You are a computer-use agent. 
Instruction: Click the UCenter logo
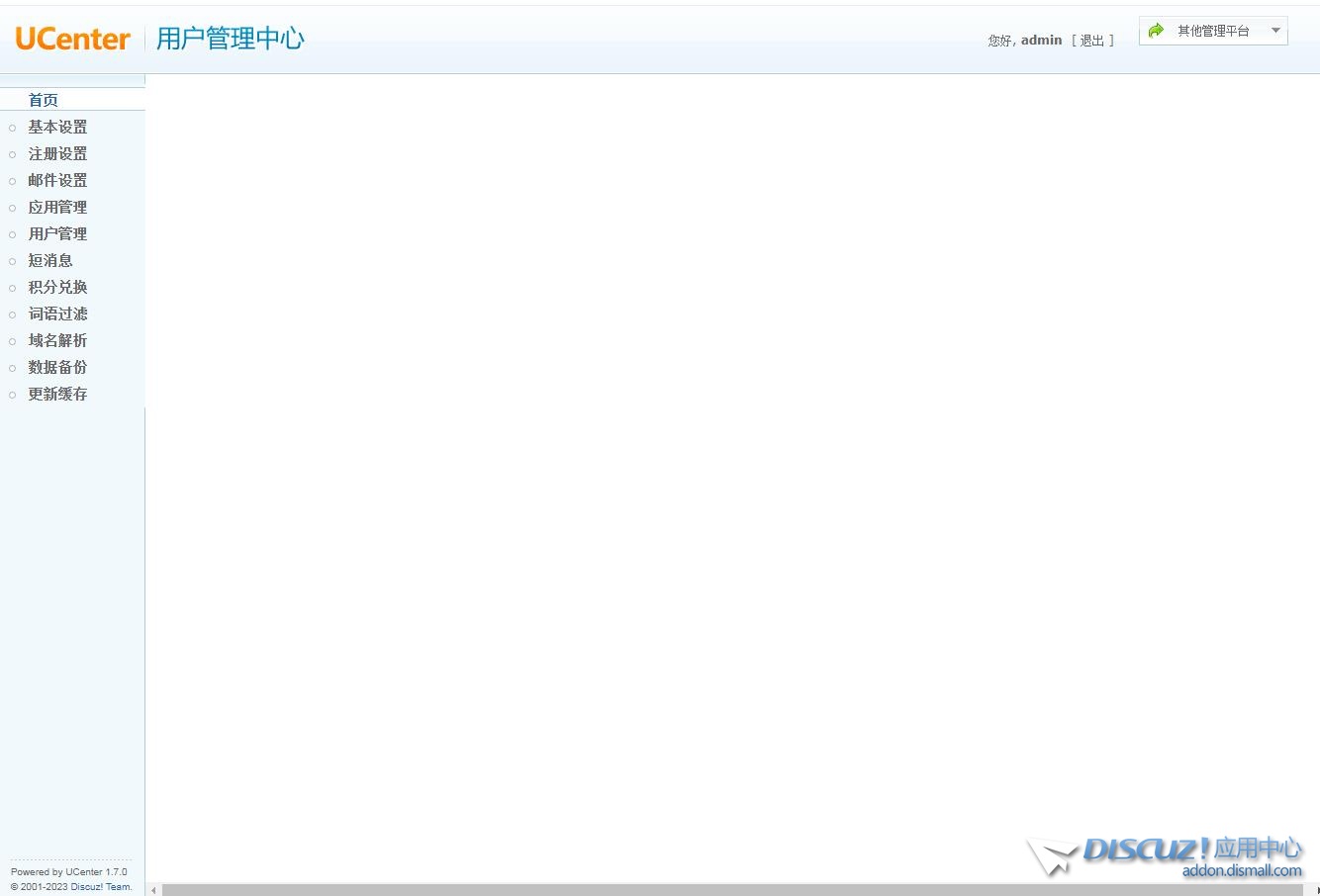point(73,39)
